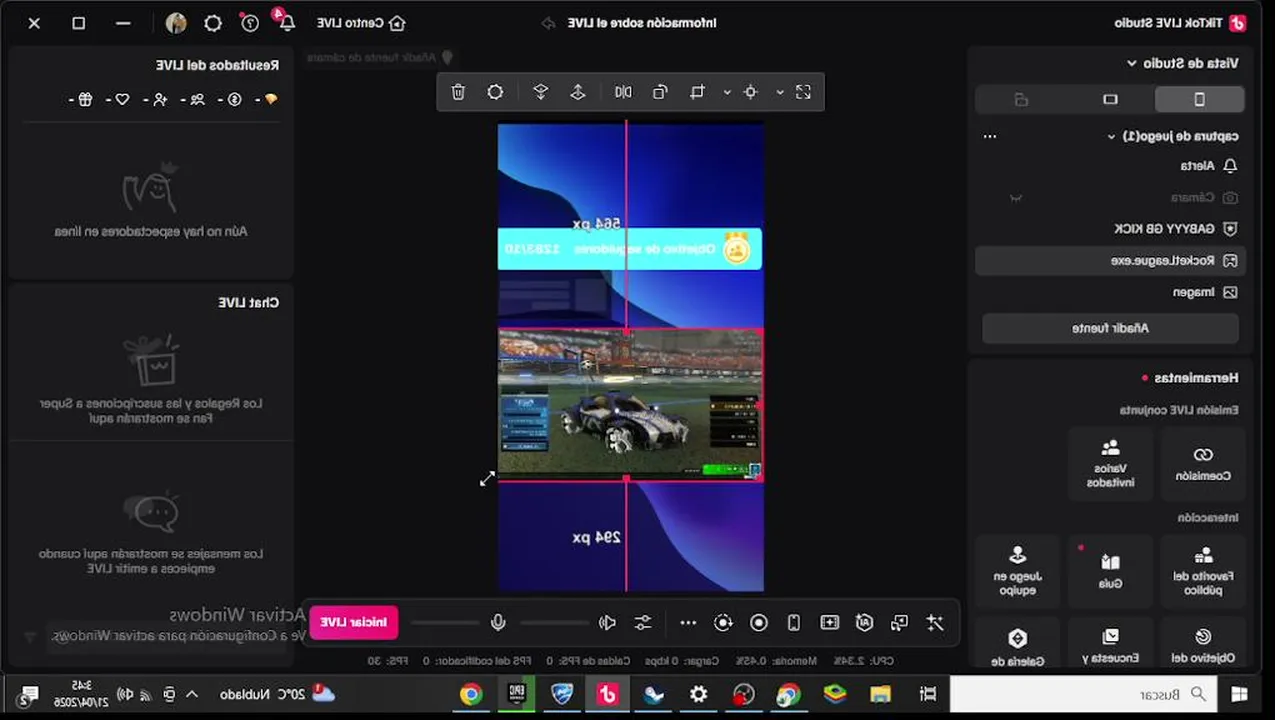Open the help question mark icon
Viewport: 1275px width, 720px height.
(250, 22)
